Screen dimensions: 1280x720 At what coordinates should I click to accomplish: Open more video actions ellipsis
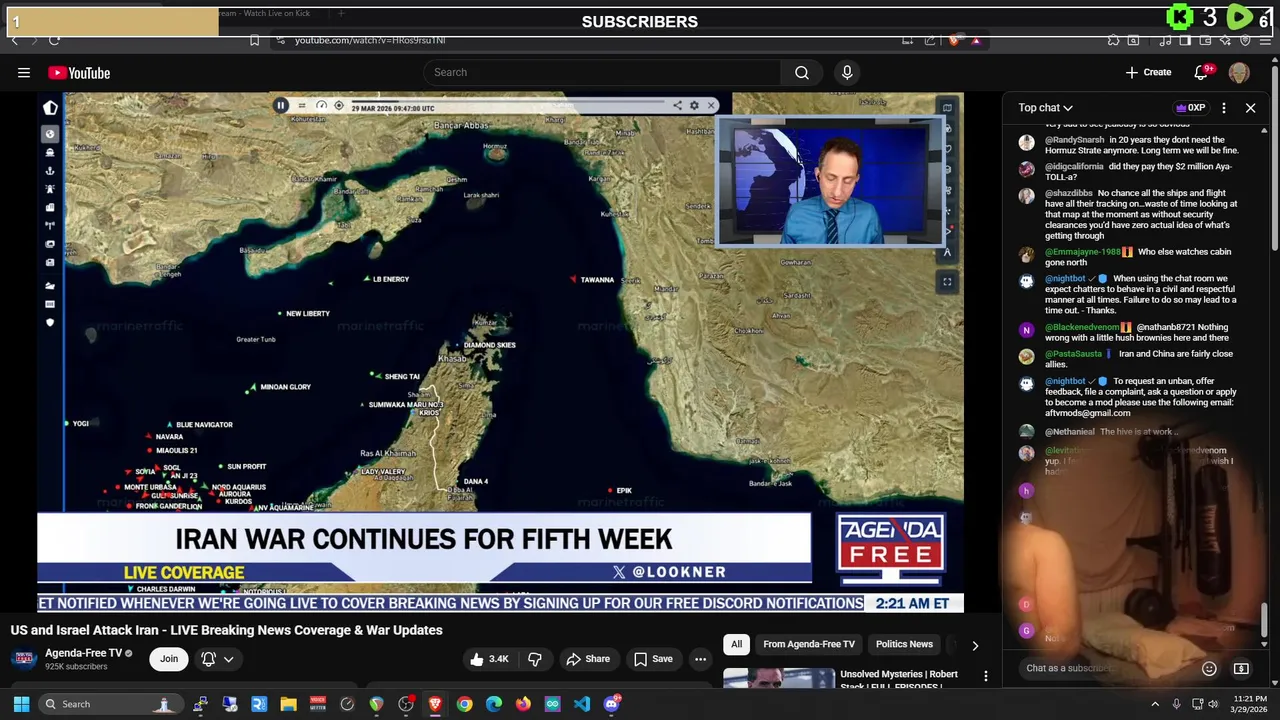tap(701, 659)
